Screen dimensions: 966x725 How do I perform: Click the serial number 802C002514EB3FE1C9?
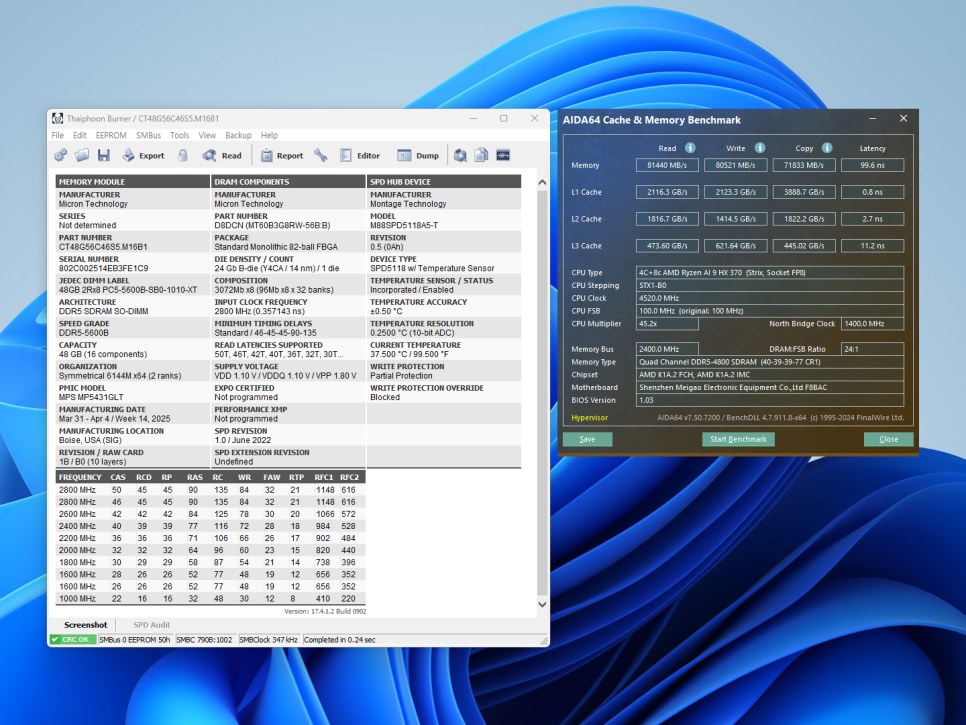[104, 269]
